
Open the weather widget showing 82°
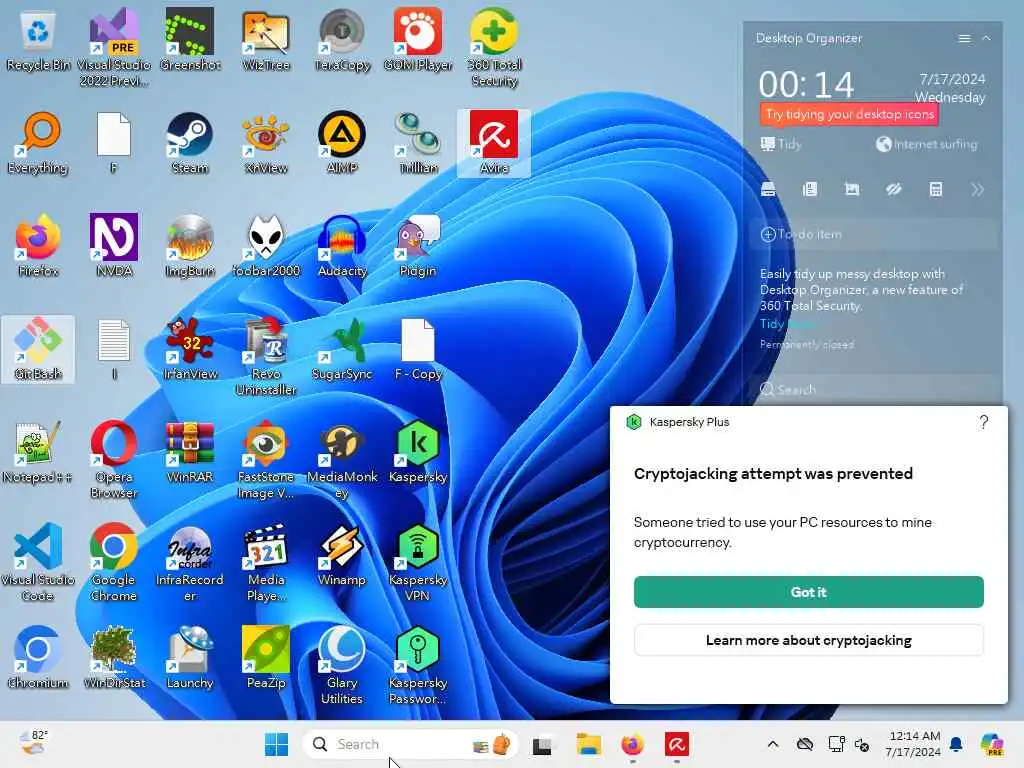pos(33,744)
